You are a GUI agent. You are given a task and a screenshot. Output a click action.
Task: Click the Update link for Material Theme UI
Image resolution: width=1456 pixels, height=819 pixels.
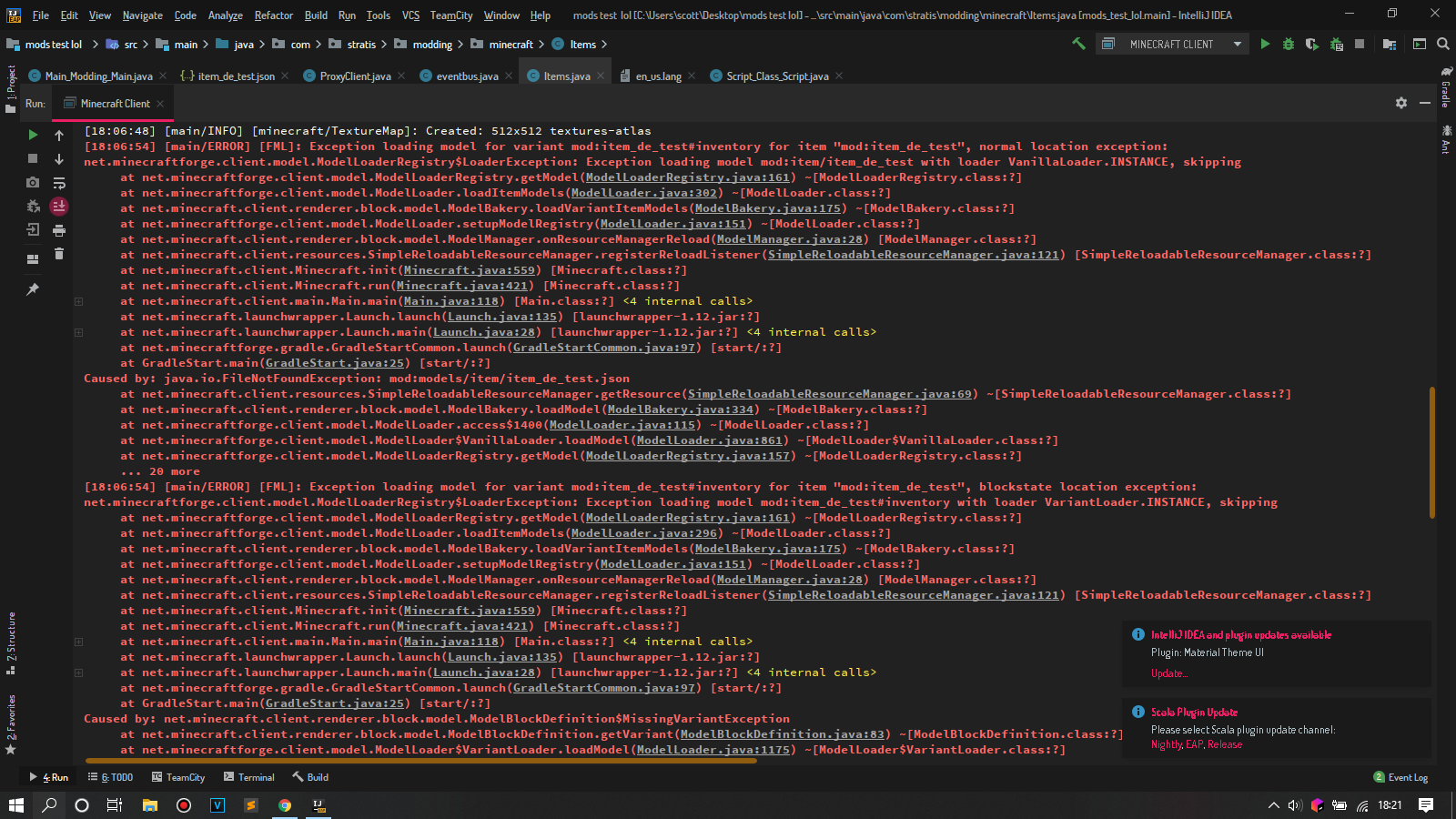[1168, 673]
